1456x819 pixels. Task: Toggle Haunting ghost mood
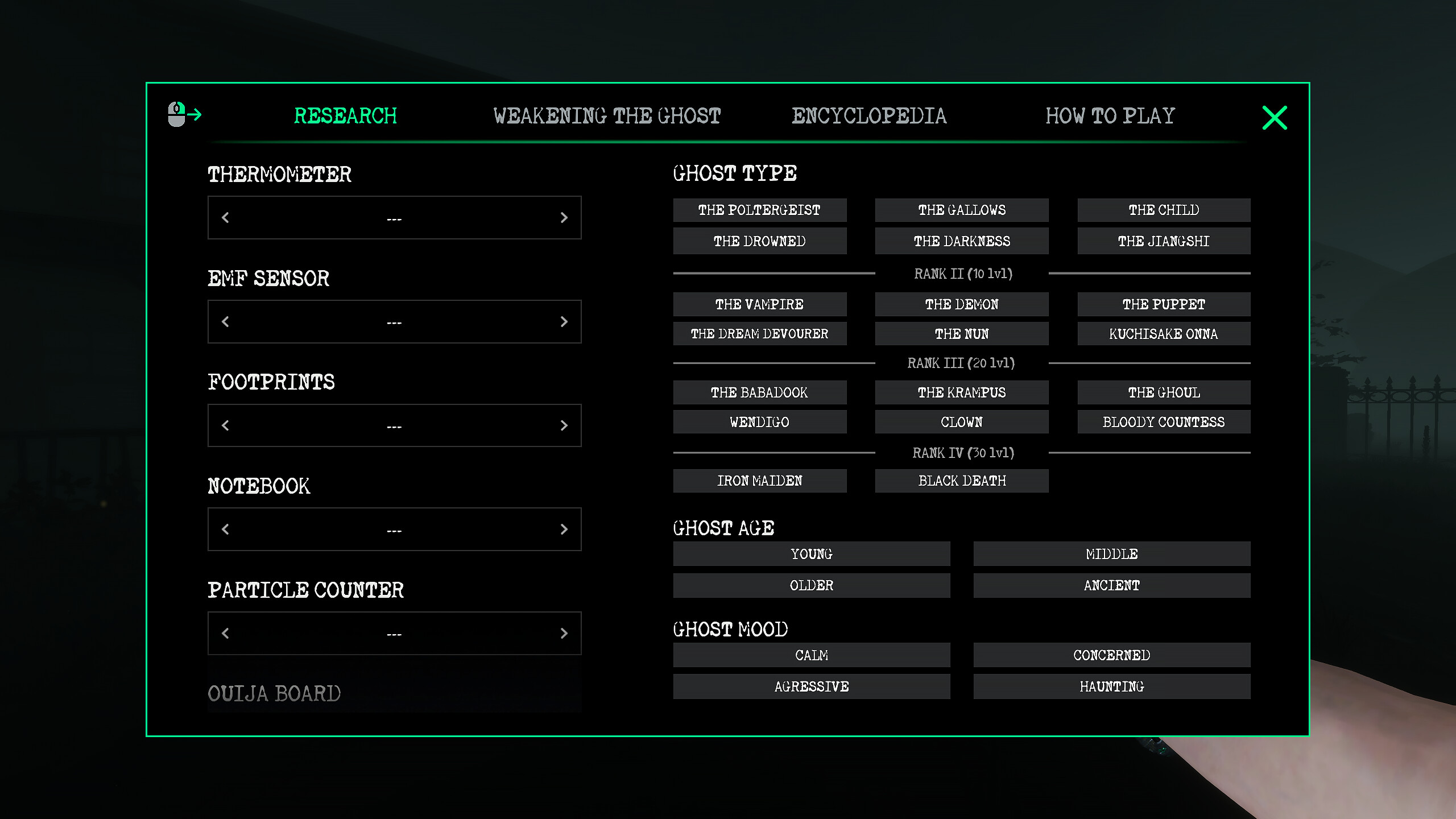point(1111,686)
